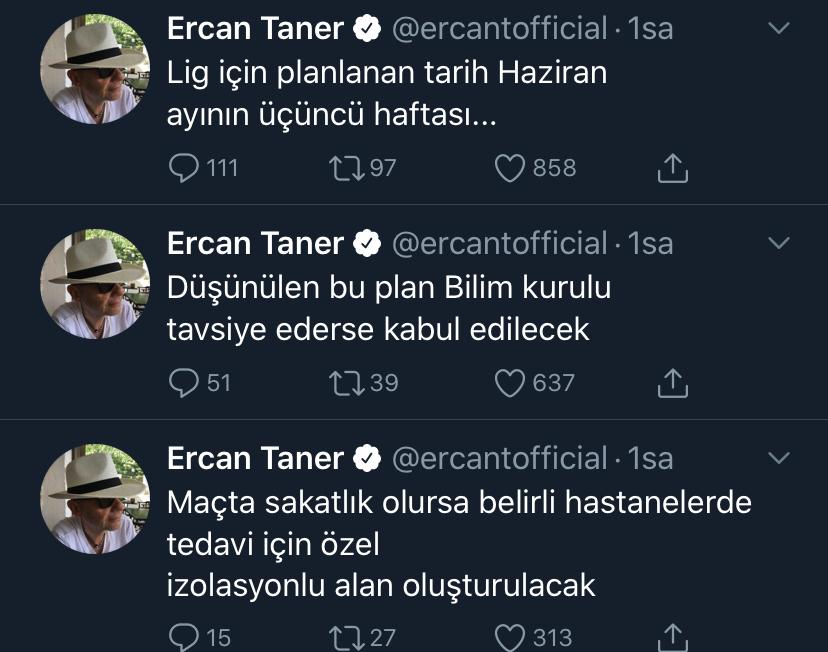Tap @ercantofficial handle on the second tweet
The height and width of the screenshot is (652, 828).
(x=500, y=244)
